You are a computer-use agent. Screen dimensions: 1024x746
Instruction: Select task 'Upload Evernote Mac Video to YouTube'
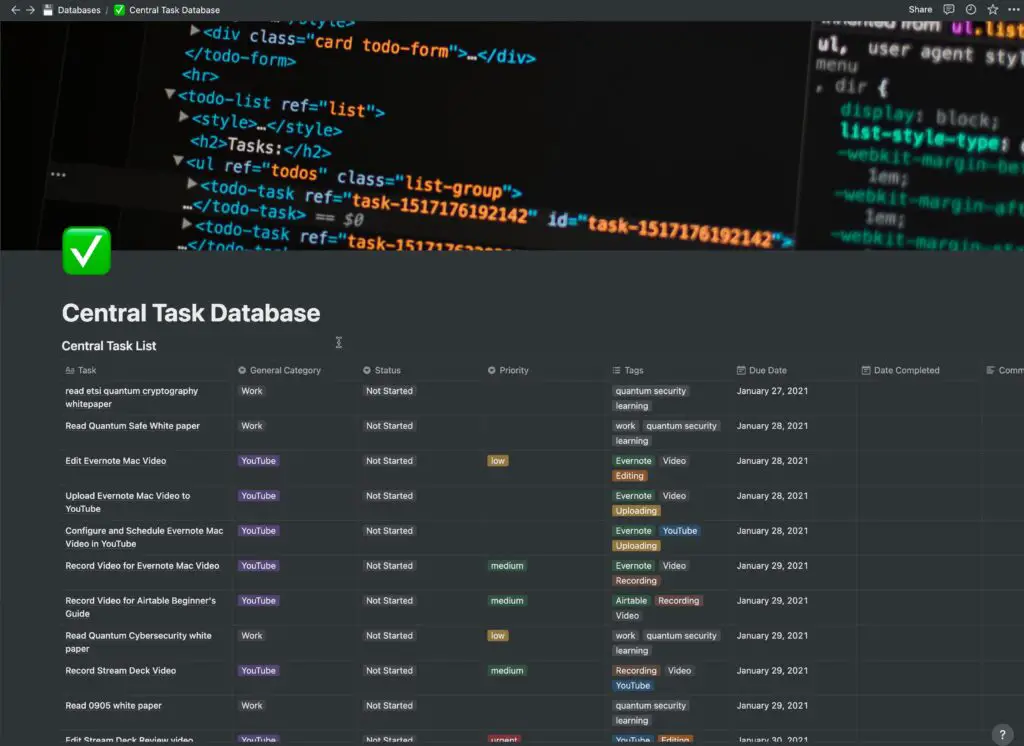coord(127,502)
